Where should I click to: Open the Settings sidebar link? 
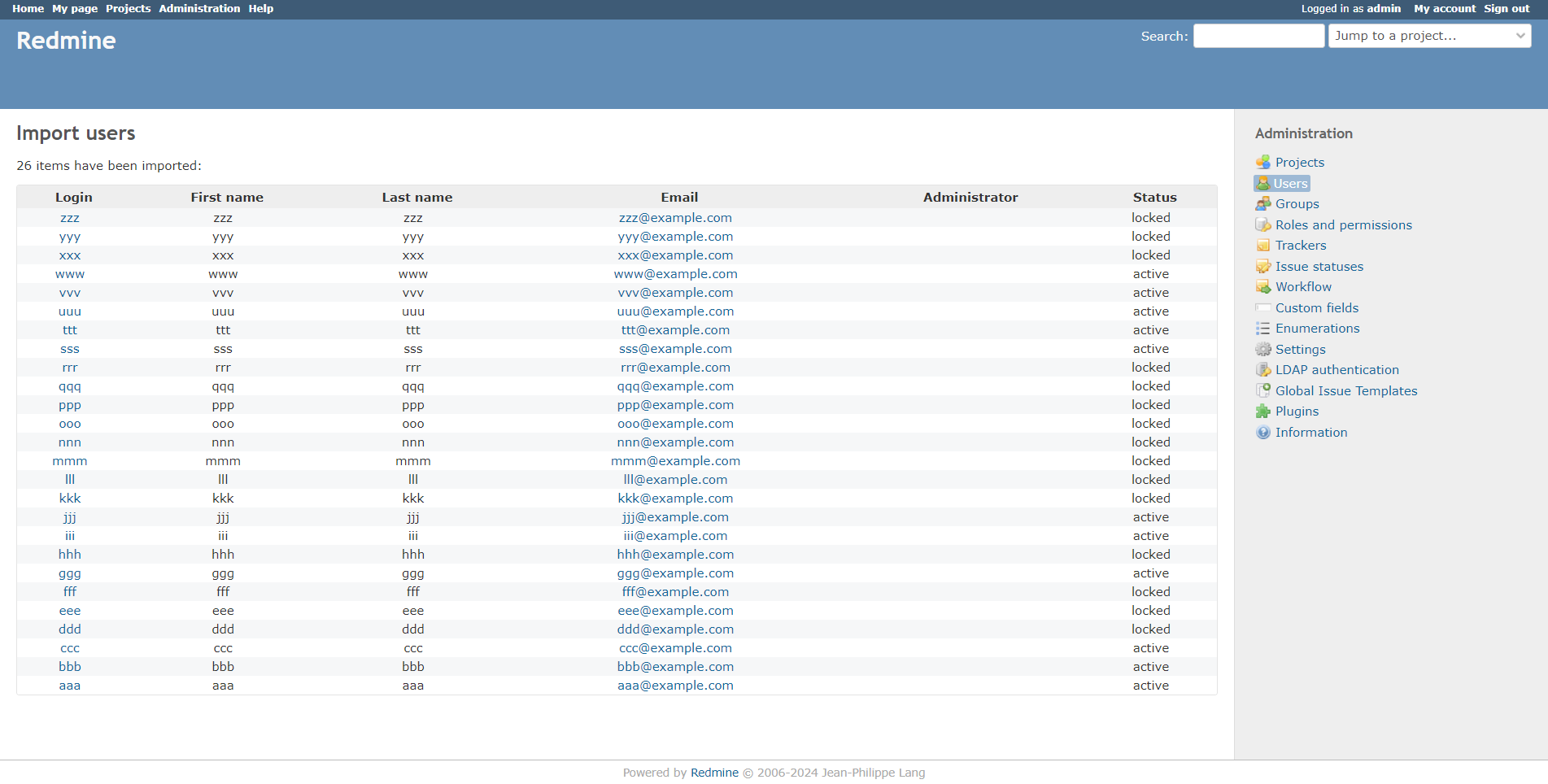click(x=1300, y=350)
